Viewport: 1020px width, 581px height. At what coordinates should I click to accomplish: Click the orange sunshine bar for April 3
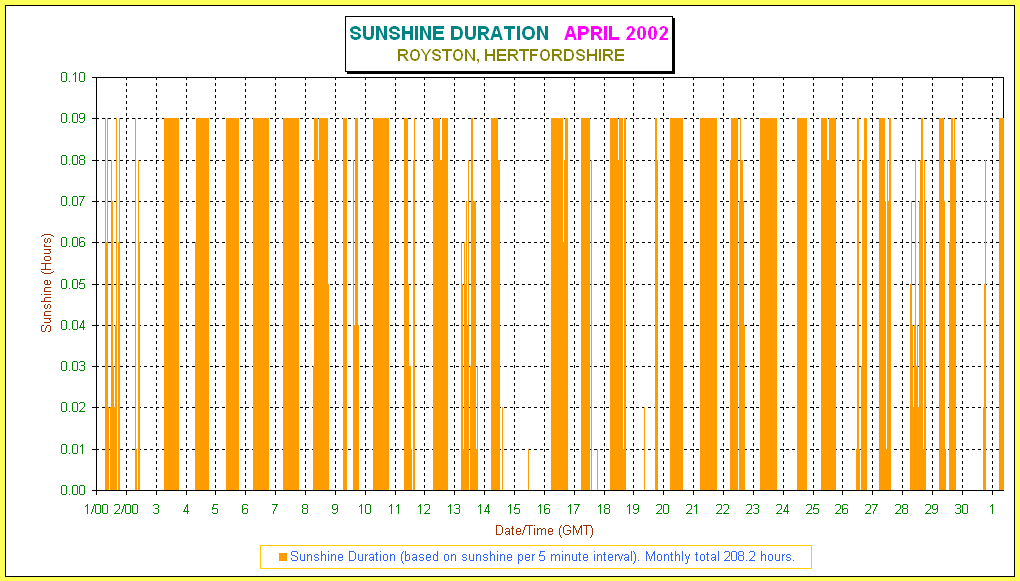[171, 304]
